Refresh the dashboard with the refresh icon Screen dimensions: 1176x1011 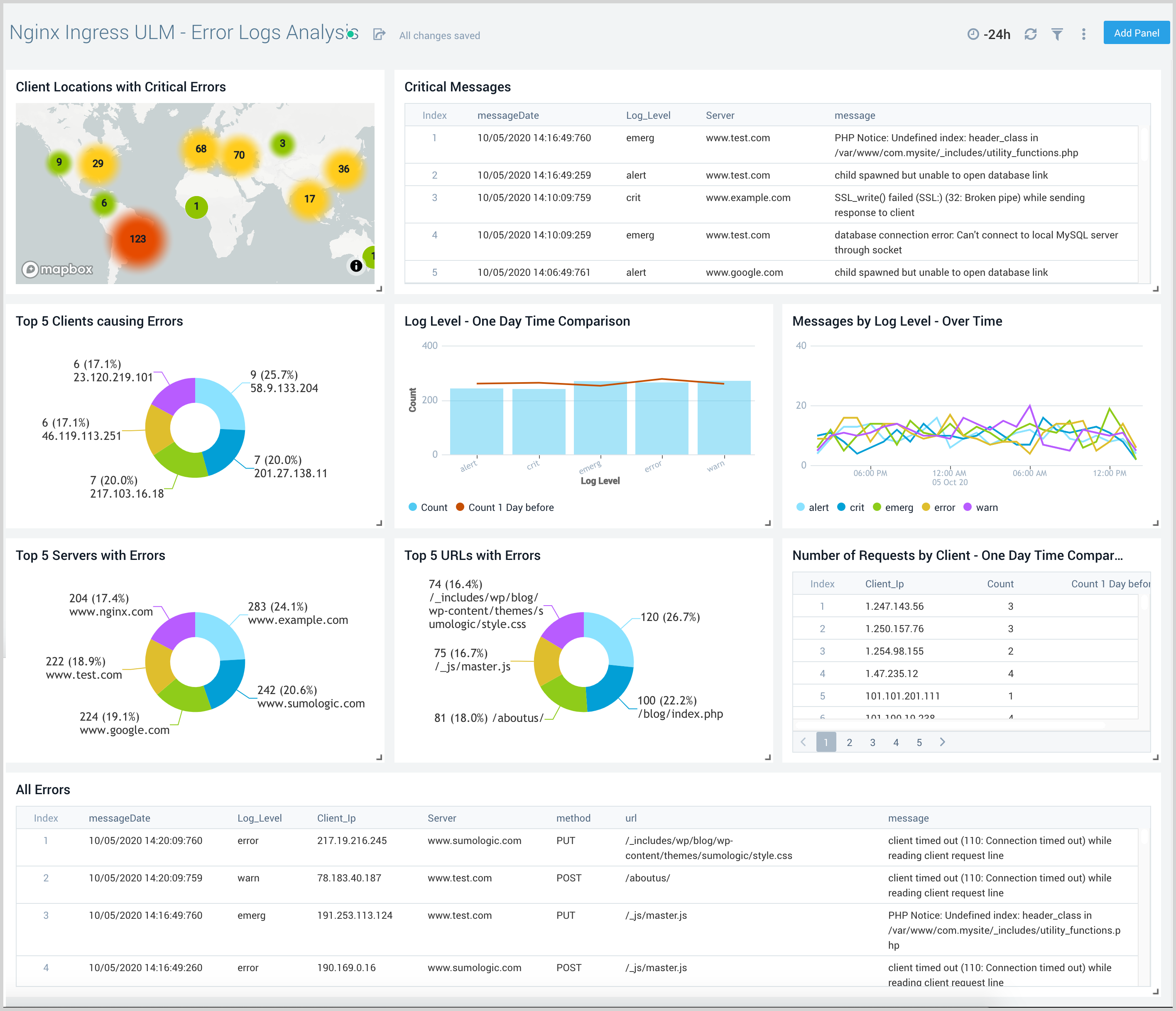pyautogui.click(x=1031, y=34)
